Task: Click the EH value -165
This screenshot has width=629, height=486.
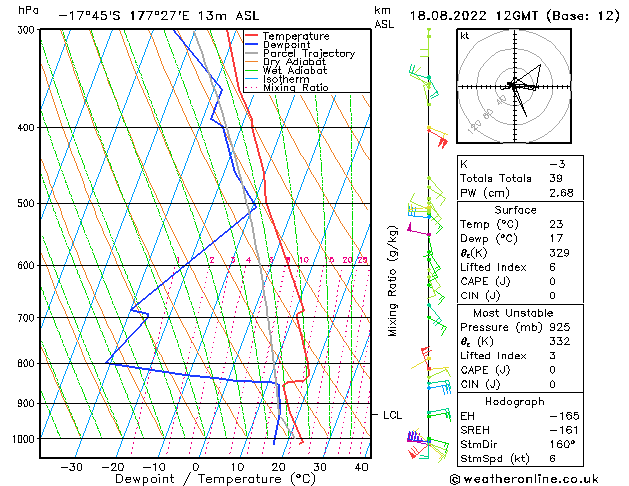Action: click(564, 416)
